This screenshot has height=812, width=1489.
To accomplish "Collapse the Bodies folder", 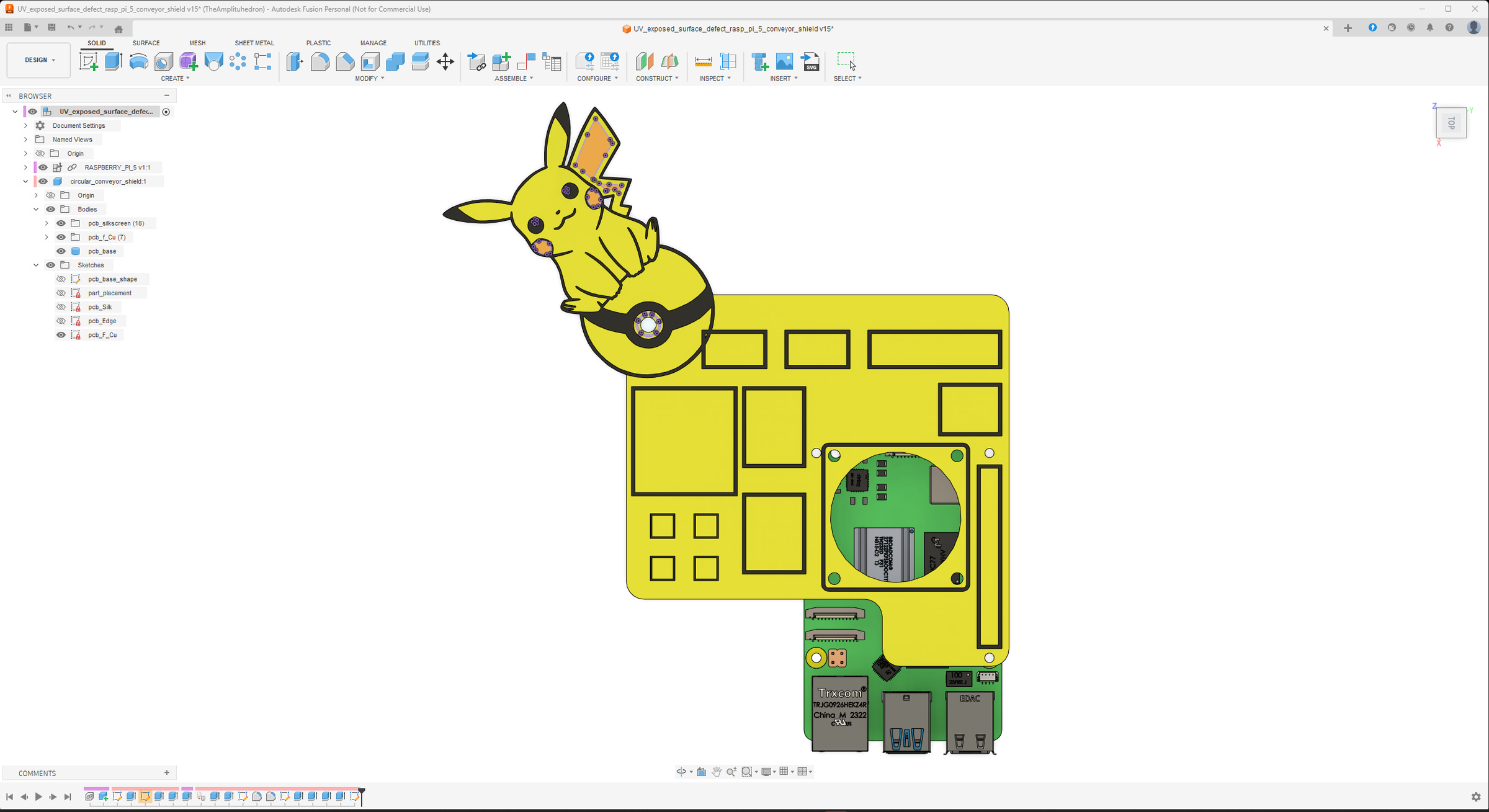I will click(x=36, y=209).
